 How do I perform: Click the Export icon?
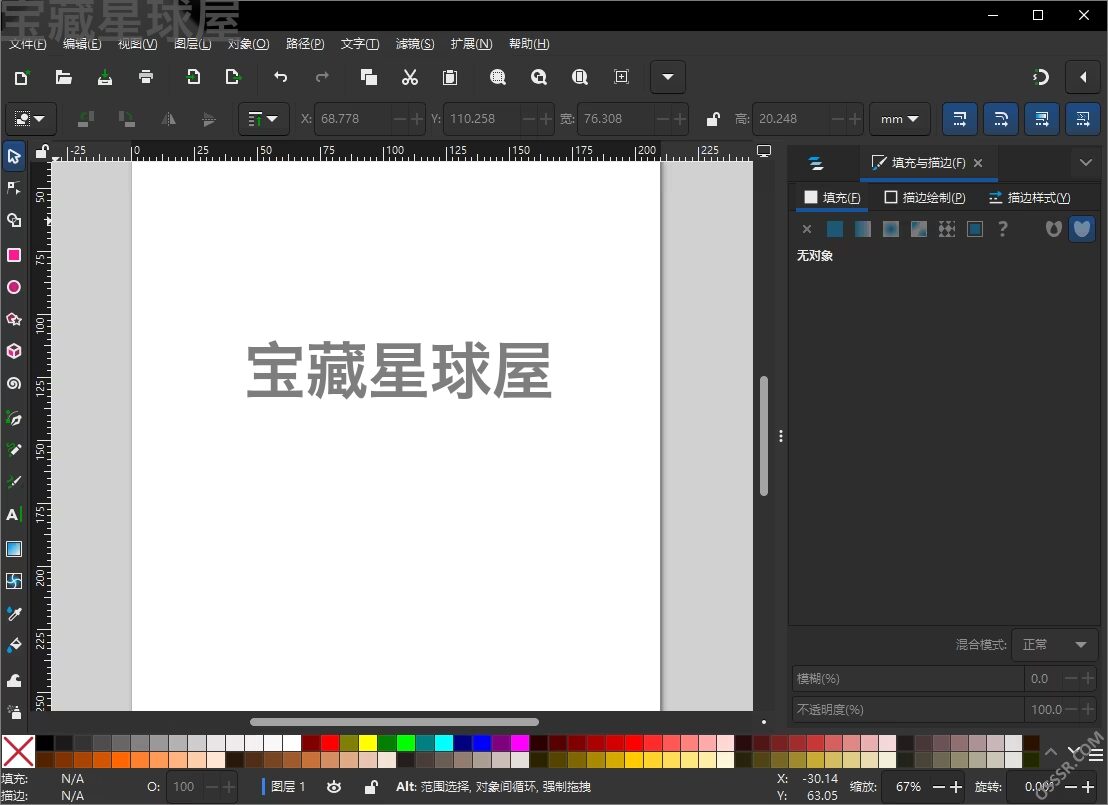pos(233,77)
